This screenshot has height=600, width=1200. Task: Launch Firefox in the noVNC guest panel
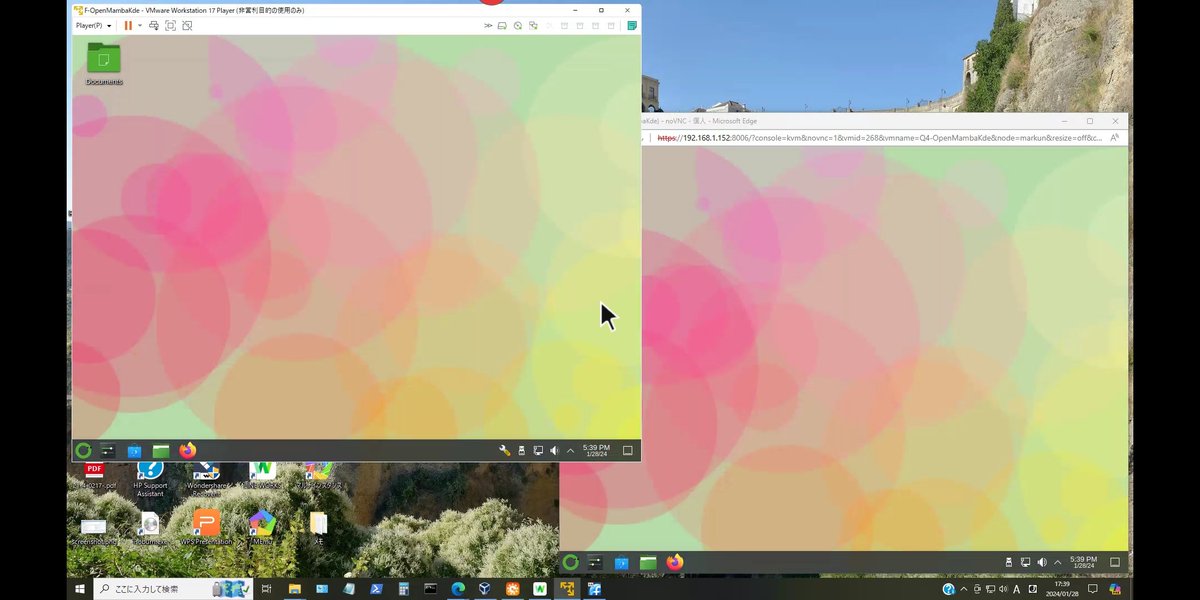tap(675, 563)
